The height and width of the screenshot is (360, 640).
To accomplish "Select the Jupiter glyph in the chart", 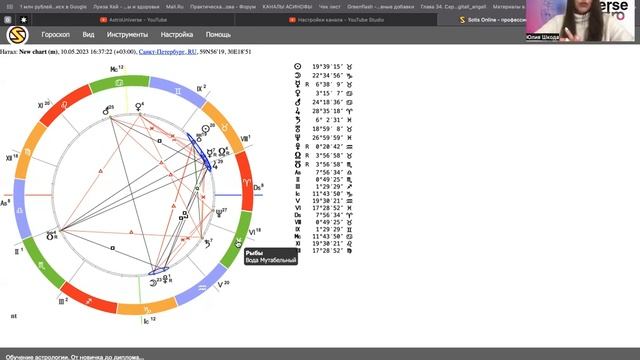I will click(215, 165).
